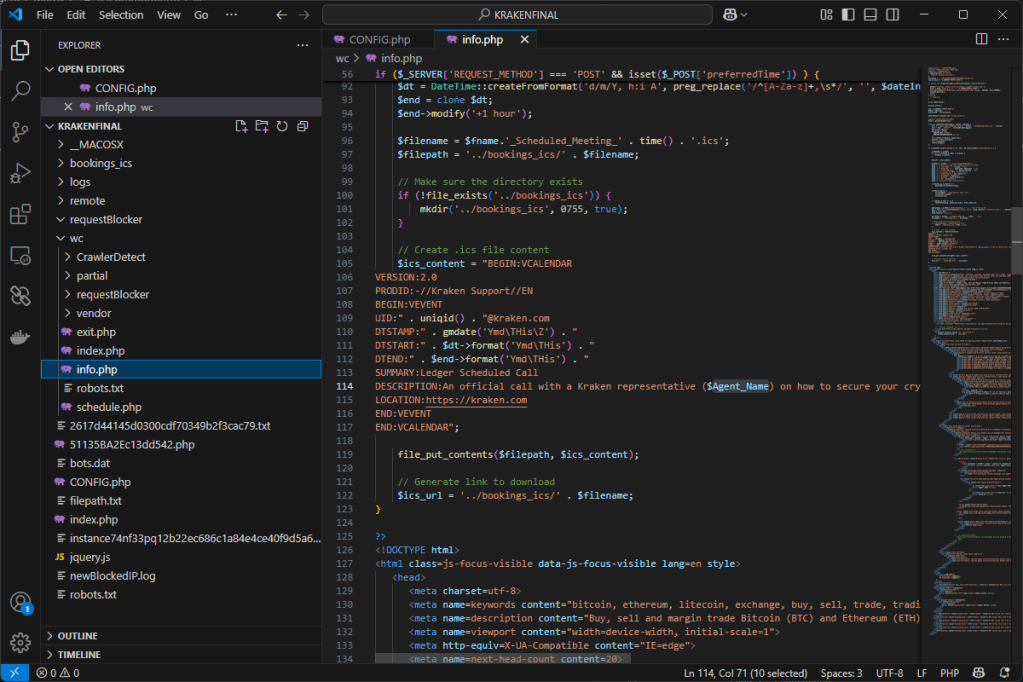Refresh the explorer file tree
Image resolution: width=1023 pixels, height=682 pixels.
pos(282,126)
